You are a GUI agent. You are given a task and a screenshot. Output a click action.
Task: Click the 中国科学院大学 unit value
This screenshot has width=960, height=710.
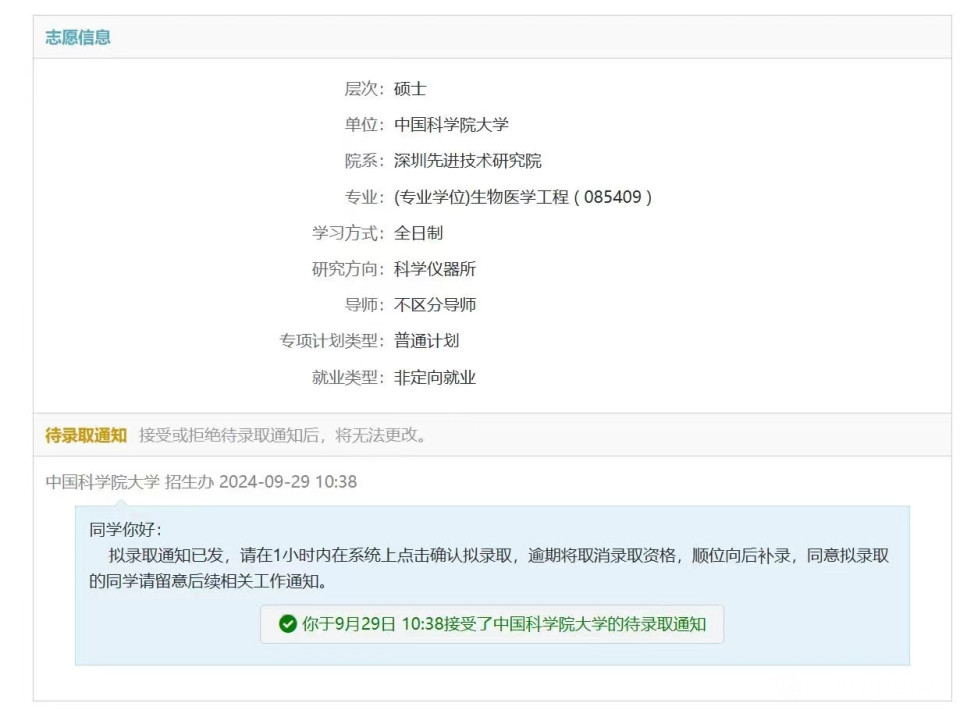coord(451,125)
